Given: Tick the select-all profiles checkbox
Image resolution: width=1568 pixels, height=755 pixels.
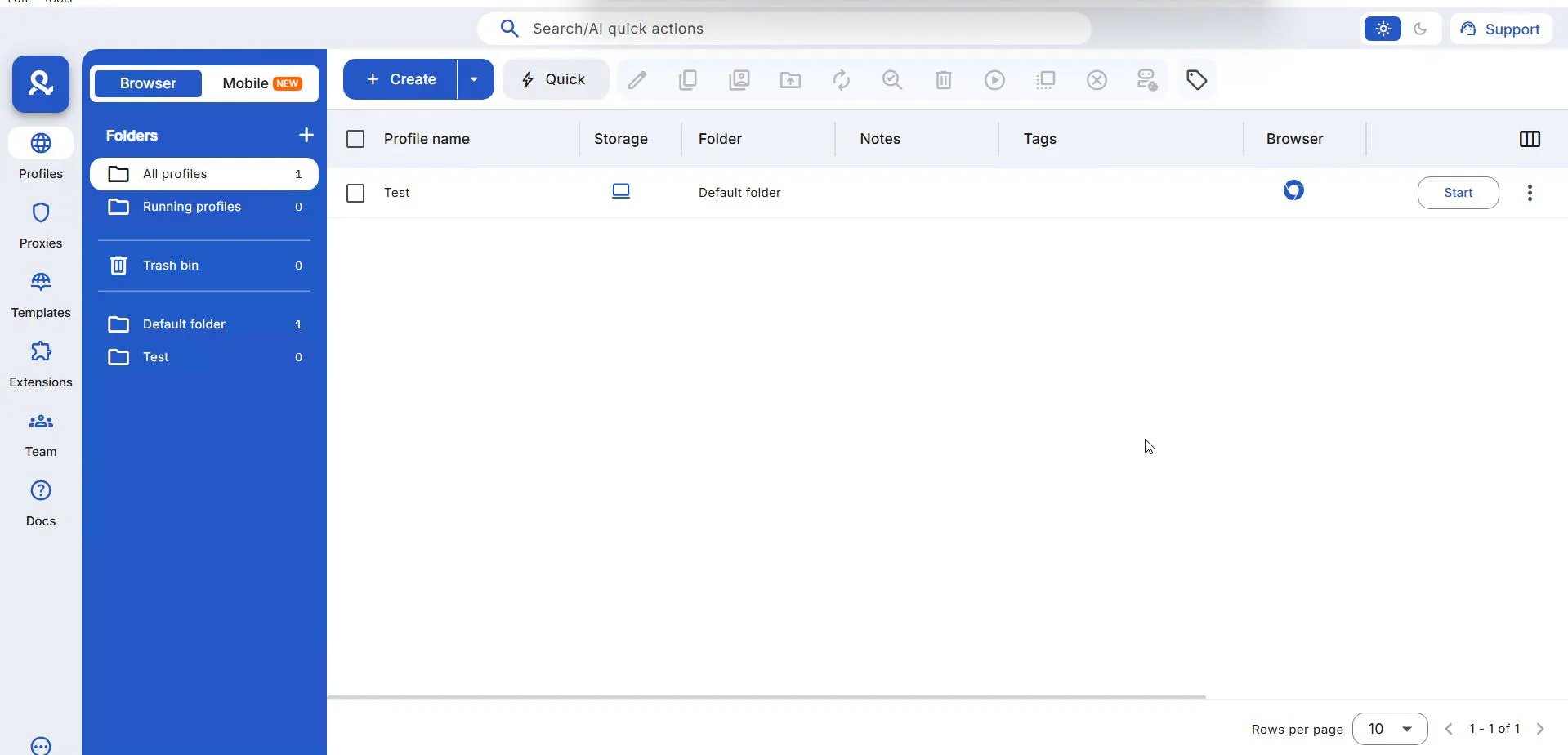Looking at the screenshot, I should 355,139.
